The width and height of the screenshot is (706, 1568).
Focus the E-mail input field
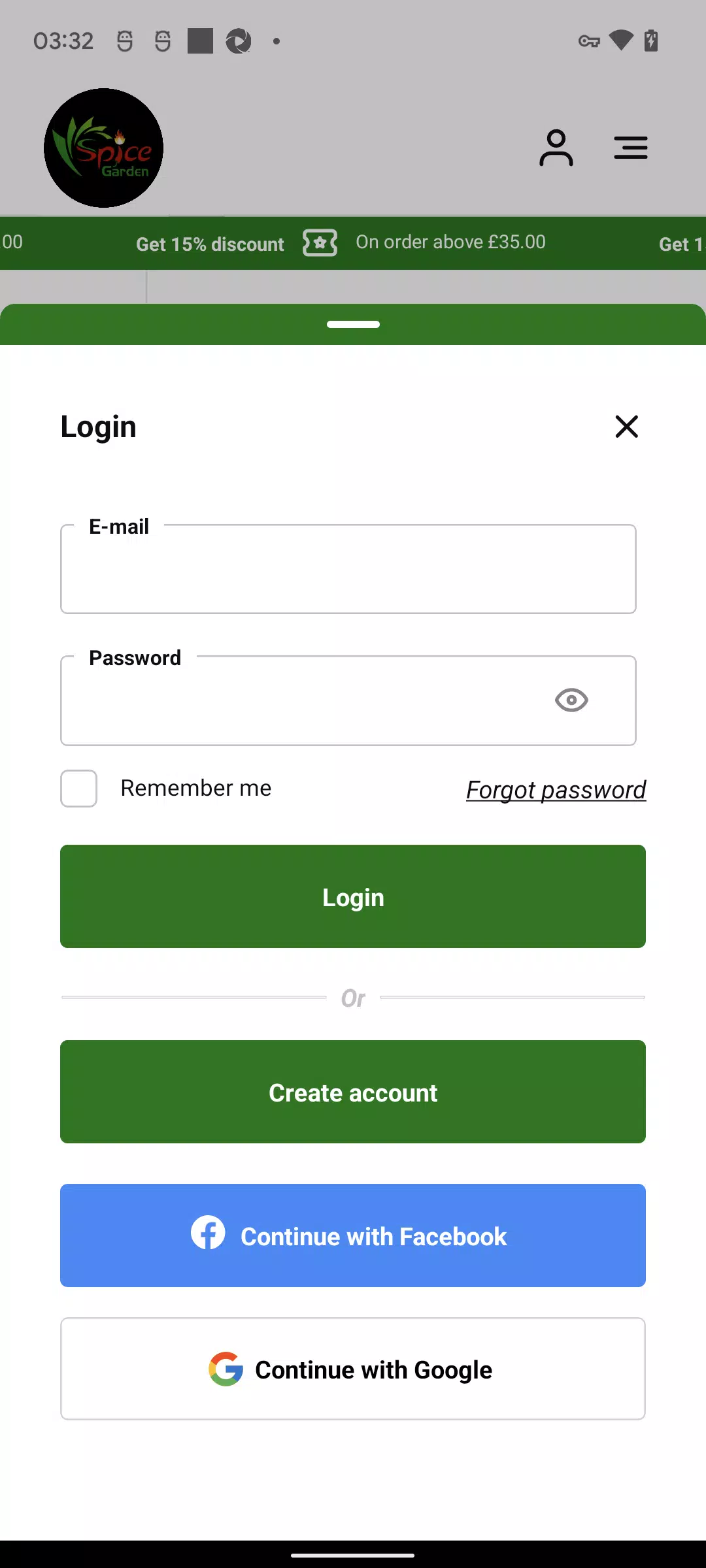[x=348, y=569]
